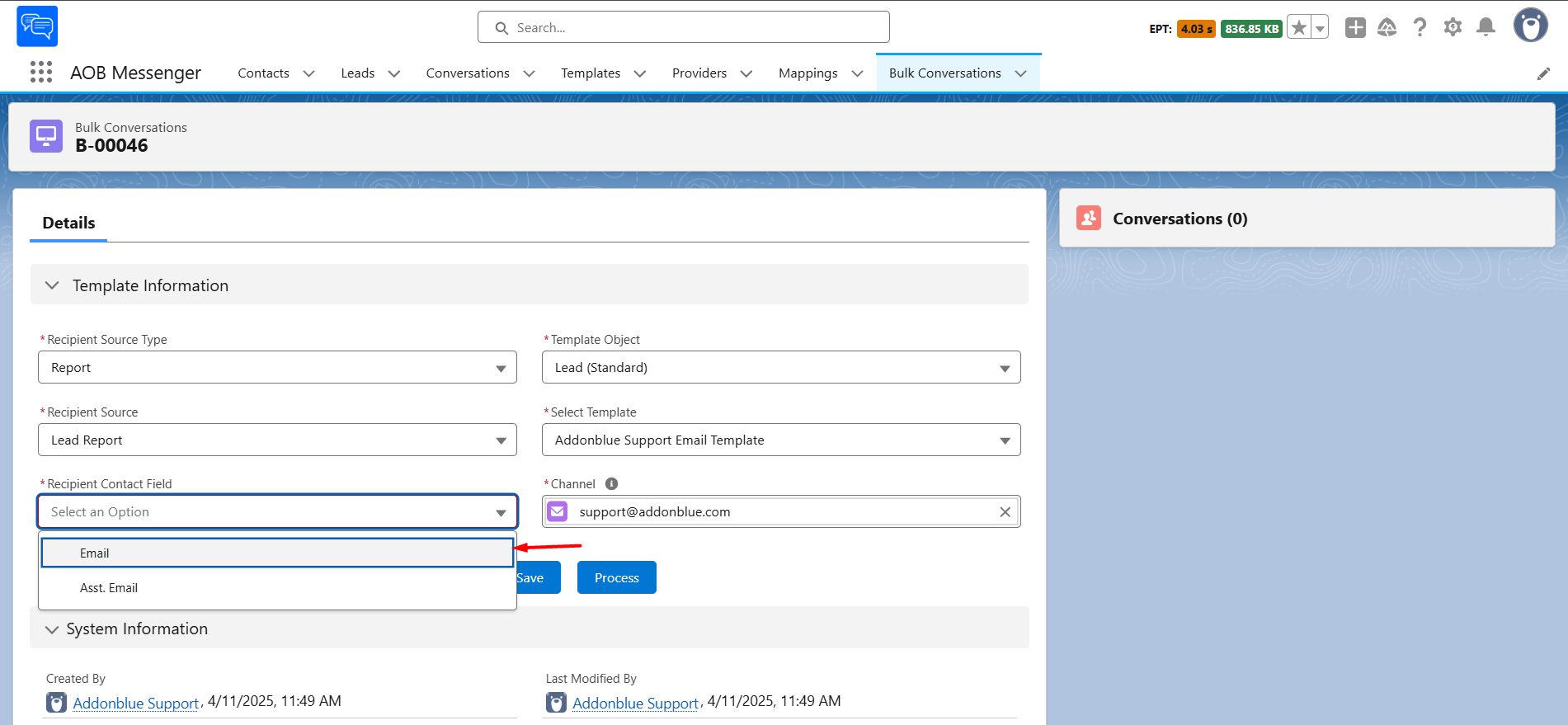Click the Channel info tooltip icon
The image size is (1568, 725).
pos(611,484)
